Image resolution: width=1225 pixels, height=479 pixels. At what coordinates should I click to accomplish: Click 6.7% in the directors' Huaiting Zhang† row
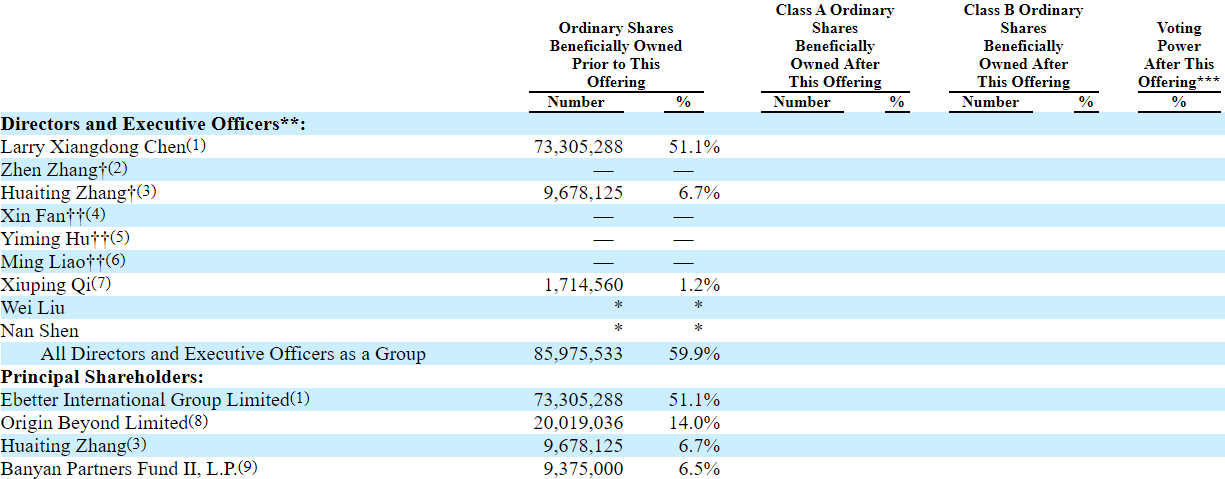coord(698,193)
